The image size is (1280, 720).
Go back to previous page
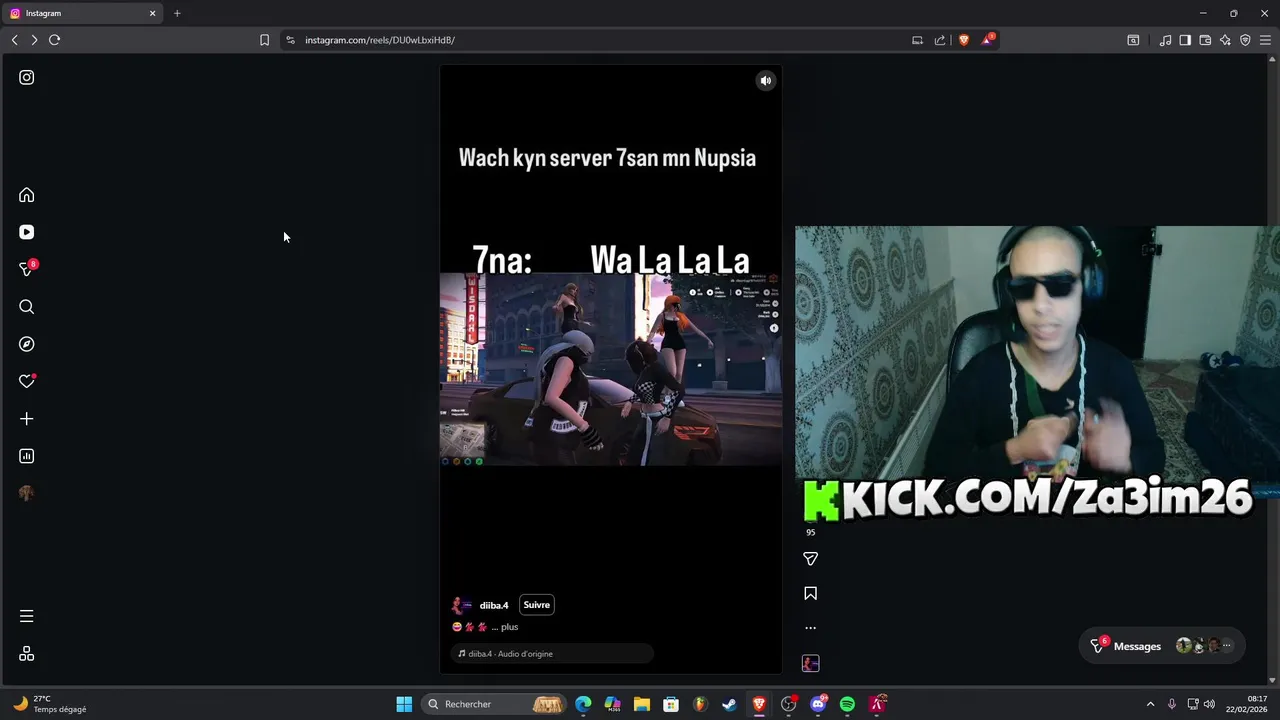pyautogui.click(x=14, y=40)
